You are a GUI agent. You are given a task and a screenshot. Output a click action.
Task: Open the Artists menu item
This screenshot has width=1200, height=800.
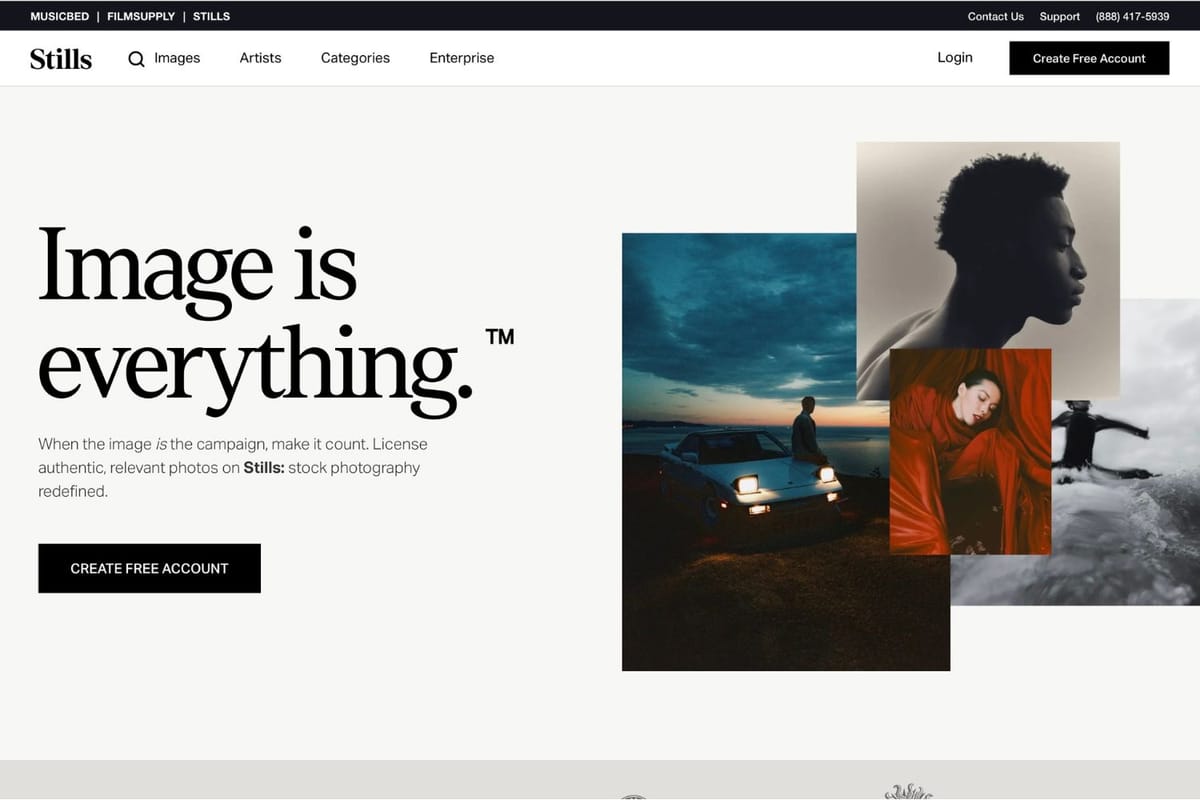click(260, 58)
